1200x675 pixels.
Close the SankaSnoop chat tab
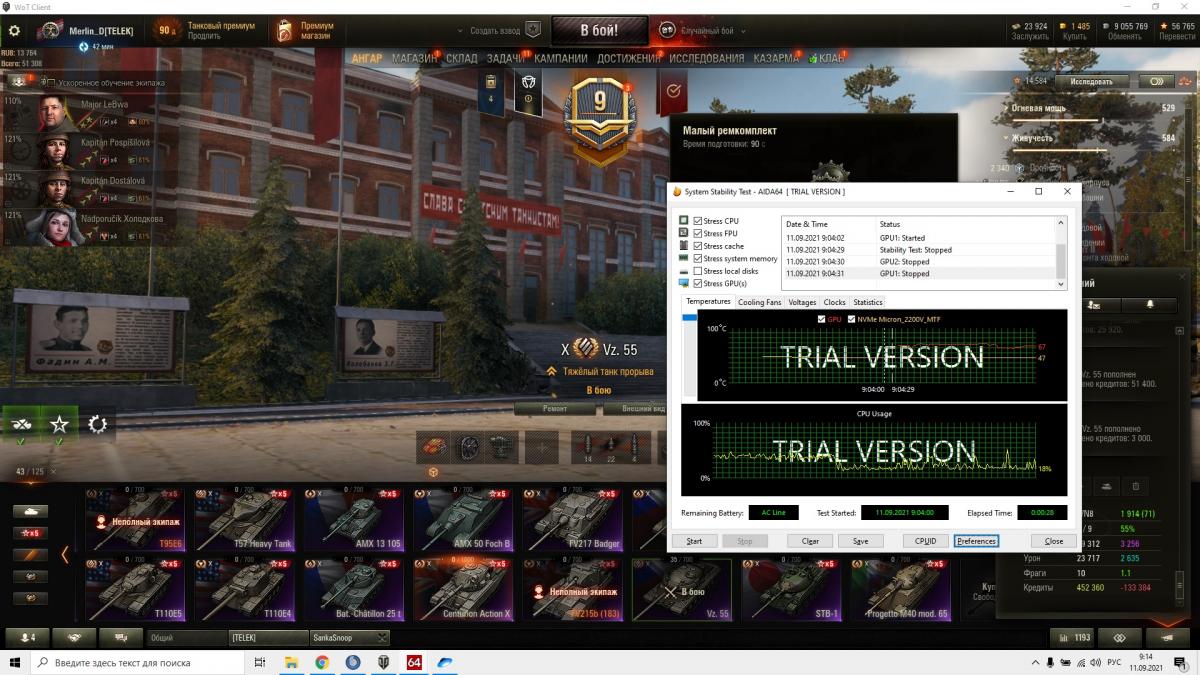click(x=381, y=637)
